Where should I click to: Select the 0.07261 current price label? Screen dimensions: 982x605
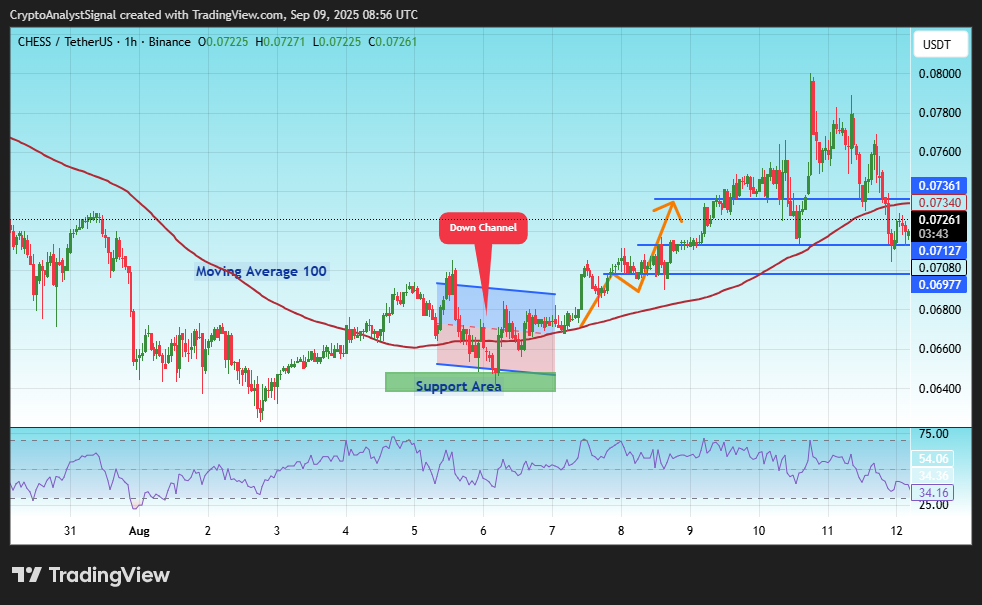click(x=939, y=220)
